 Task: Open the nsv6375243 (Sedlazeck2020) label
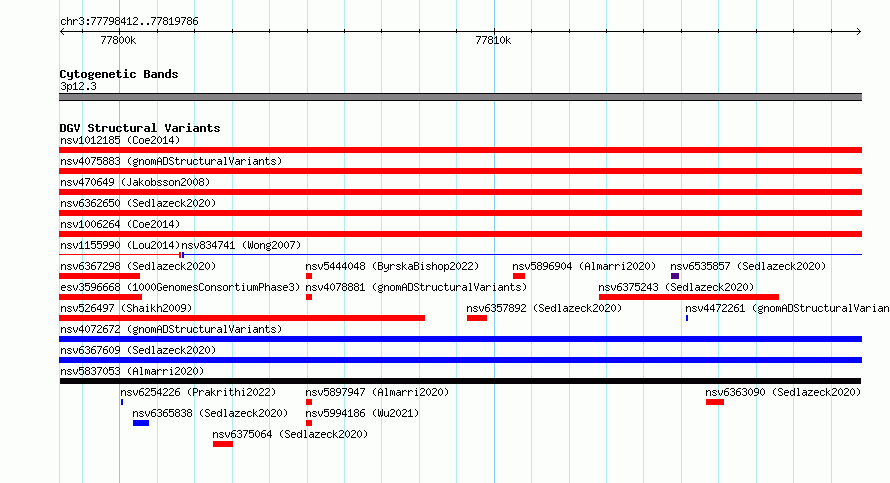coord(676,287)
